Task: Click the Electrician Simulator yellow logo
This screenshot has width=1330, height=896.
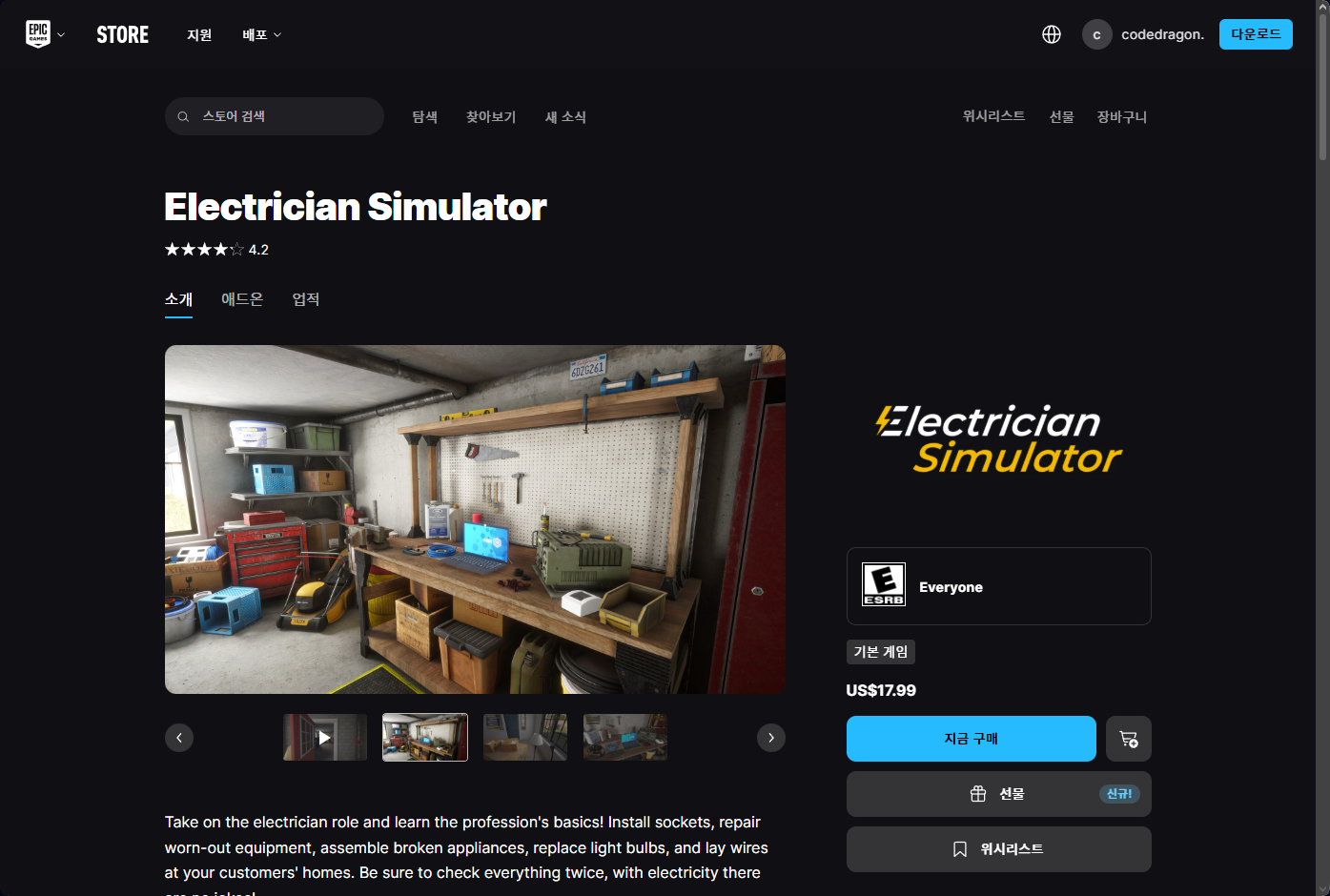Action: (999, 439)
